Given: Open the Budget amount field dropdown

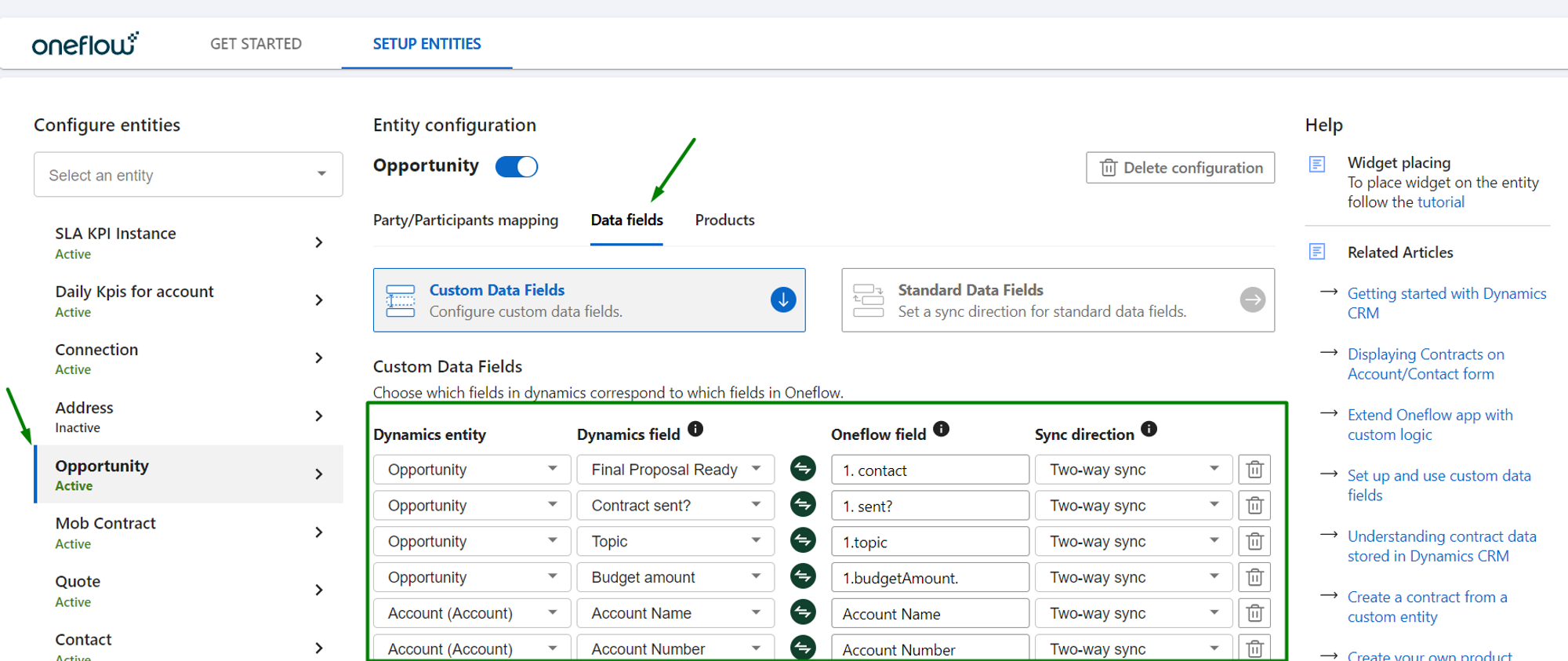Looking at the screenshot, I should [676, 578].
